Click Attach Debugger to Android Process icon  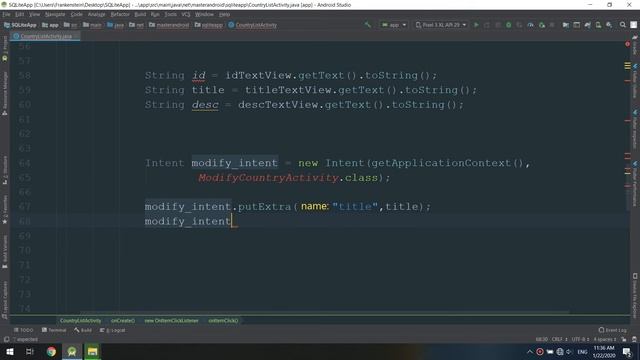pyautogui.click(x=542, y=25)
